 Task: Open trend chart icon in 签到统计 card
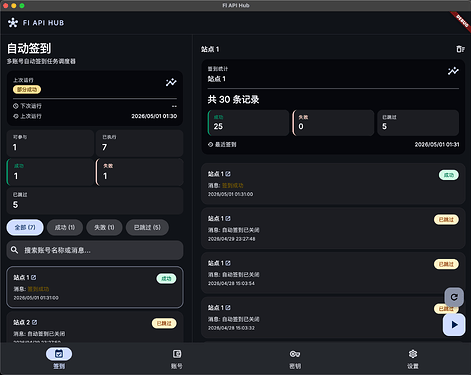[x=453, y=71]
